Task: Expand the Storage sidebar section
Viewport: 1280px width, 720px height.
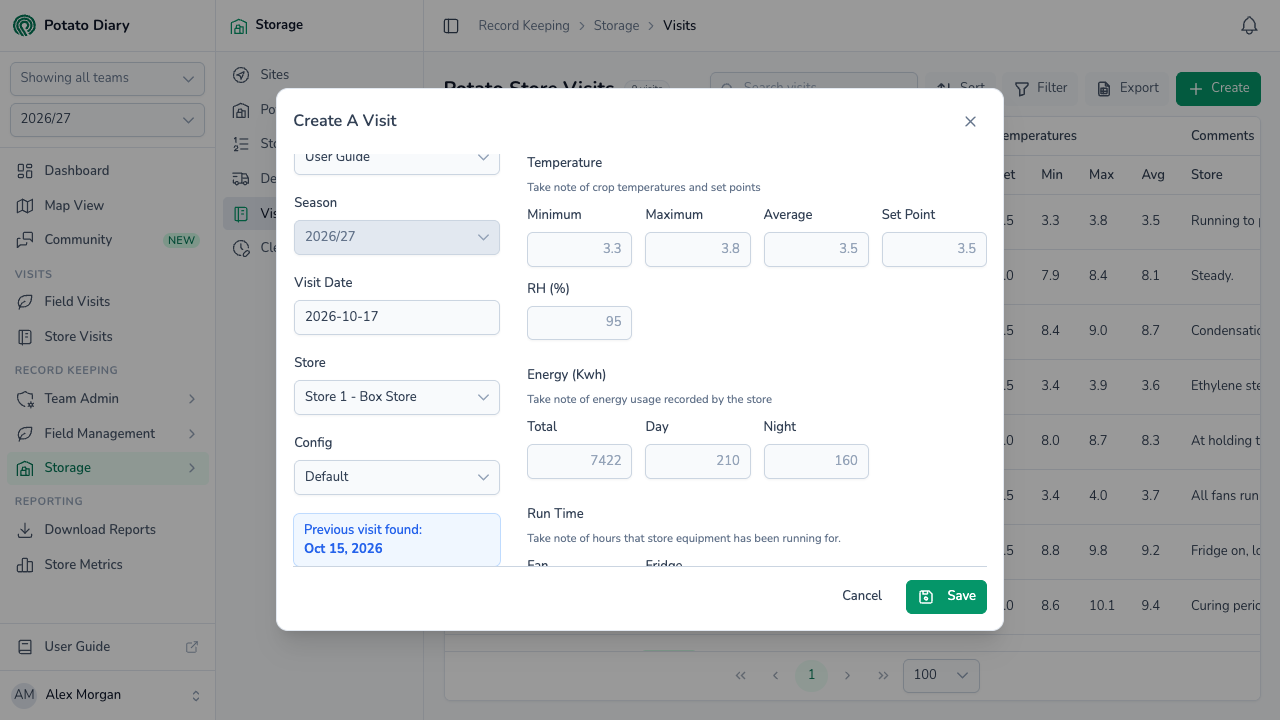Action: coord(108,468)
